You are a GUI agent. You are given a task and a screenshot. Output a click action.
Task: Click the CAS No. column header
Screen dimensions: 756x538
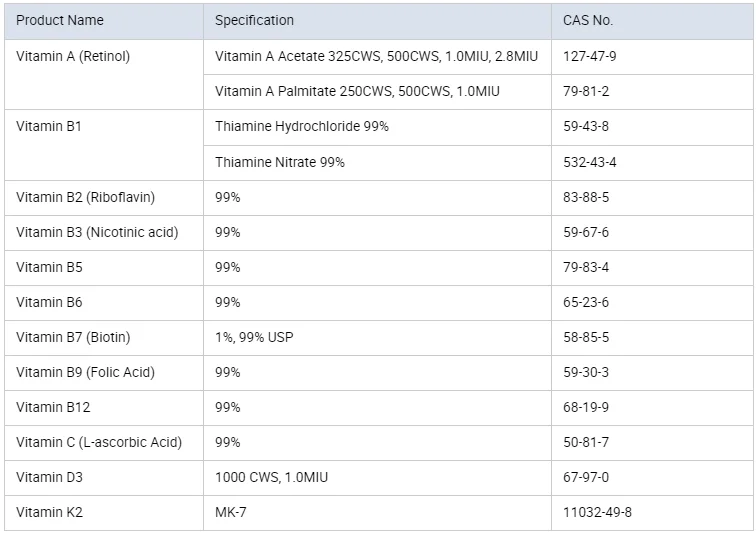click(588, 20)
